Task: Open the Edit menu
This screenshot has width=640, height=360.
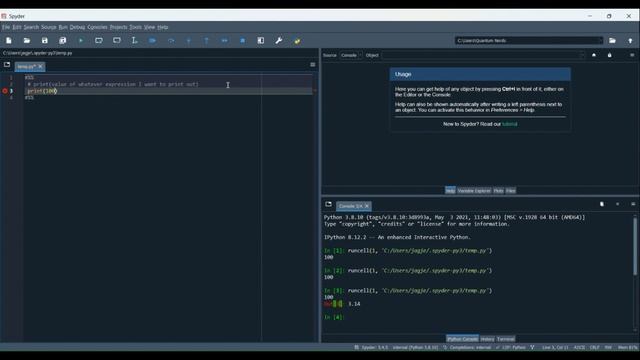Action: click(16, 27)
